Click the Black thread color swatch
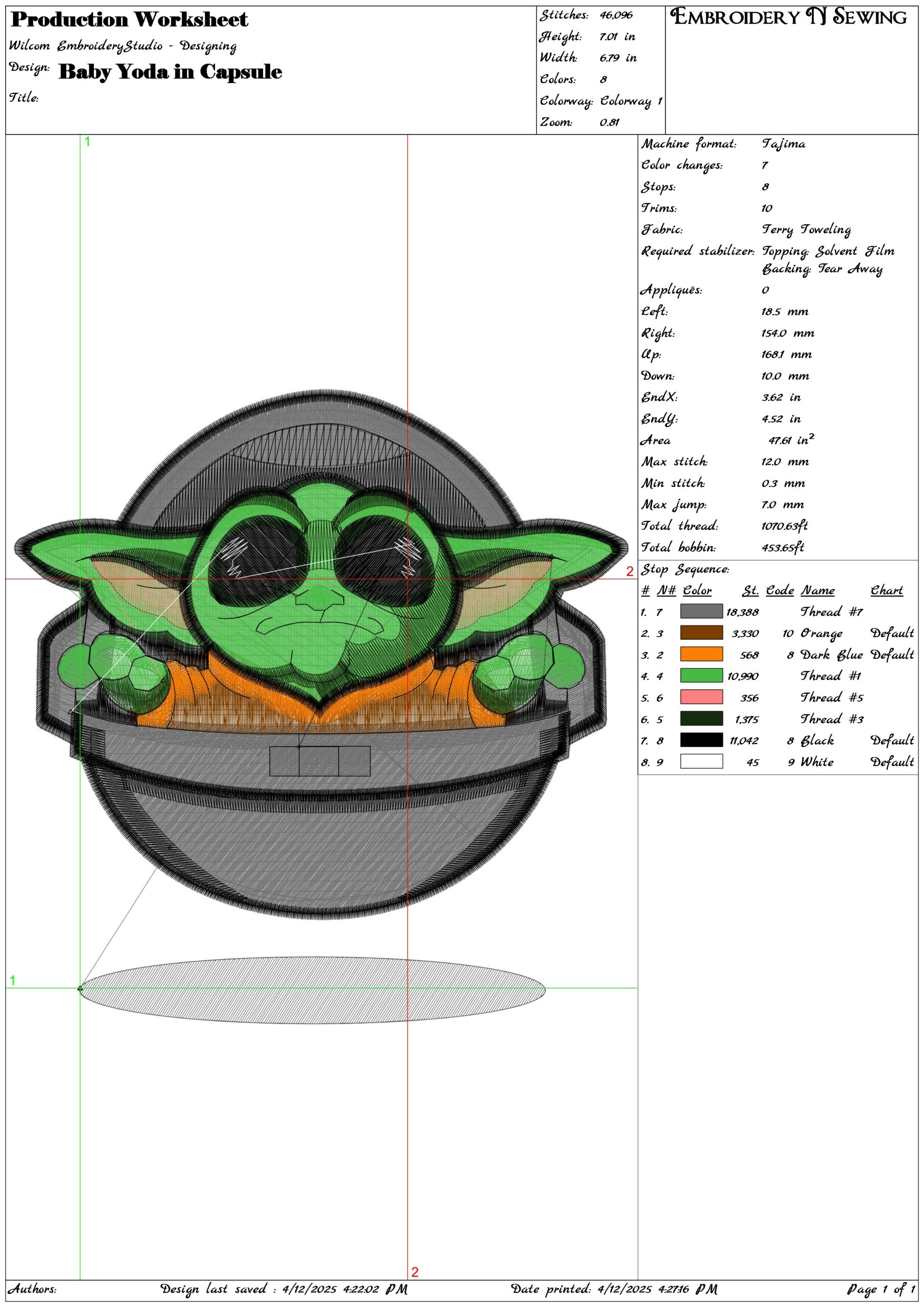This screenshot has height=1307, width=924. (x=701, y=740)
